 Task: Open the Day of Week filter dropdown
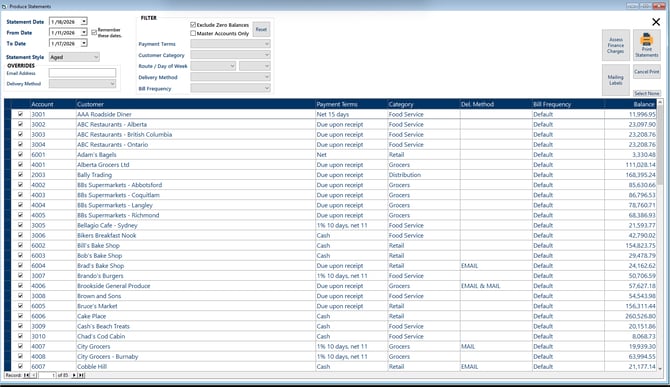[x=267, y=66]
